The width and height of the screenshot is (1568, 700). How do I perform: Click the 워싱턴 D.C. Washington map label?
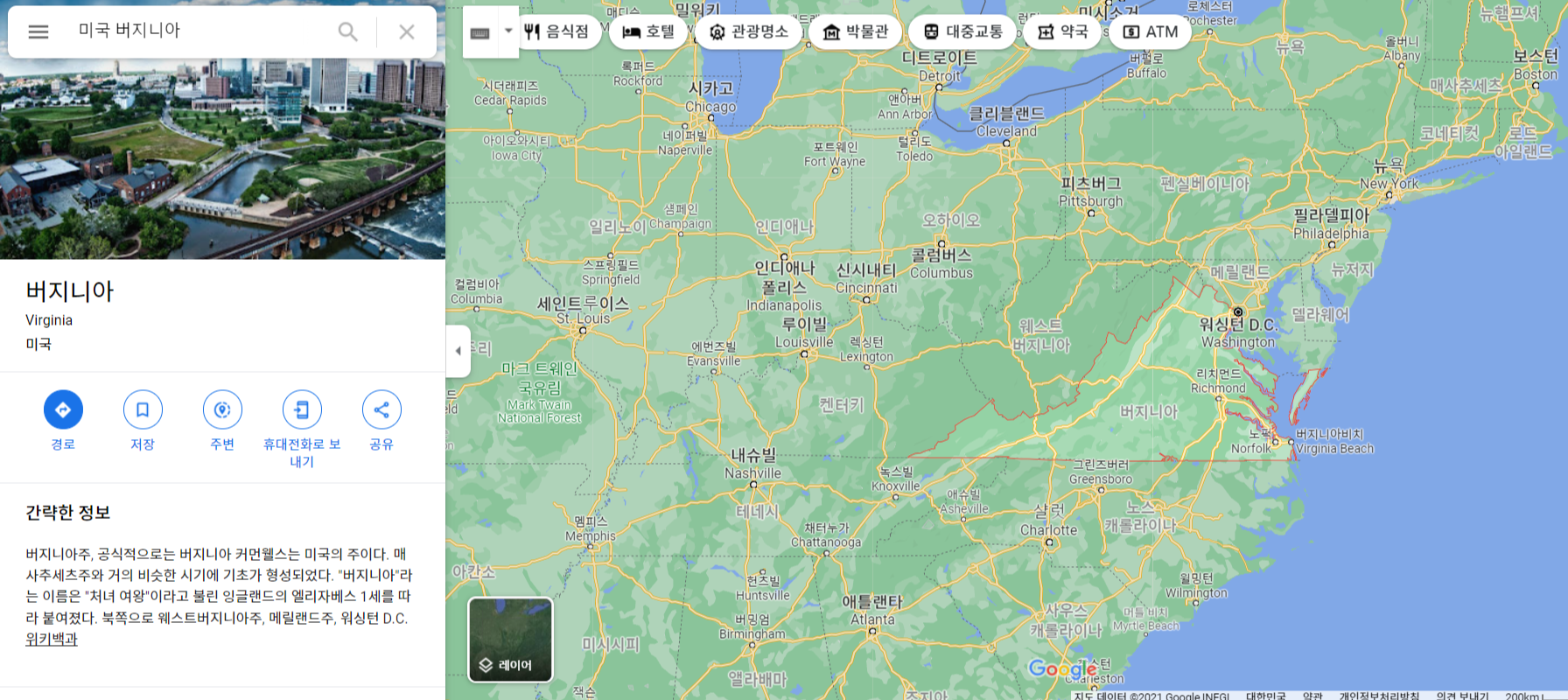1238,332
